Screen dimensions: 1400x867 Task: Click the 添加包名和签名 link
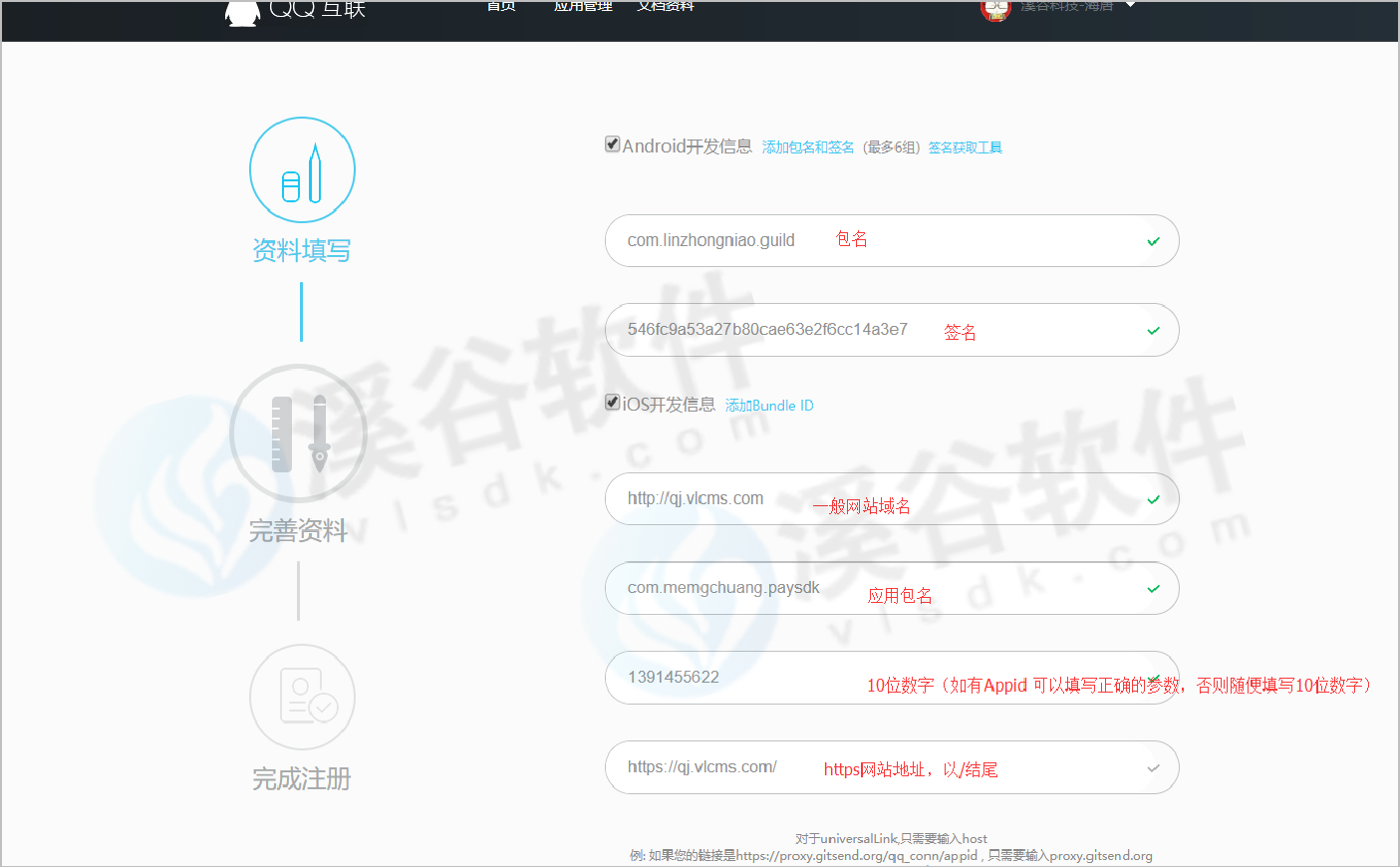(808, 147)
